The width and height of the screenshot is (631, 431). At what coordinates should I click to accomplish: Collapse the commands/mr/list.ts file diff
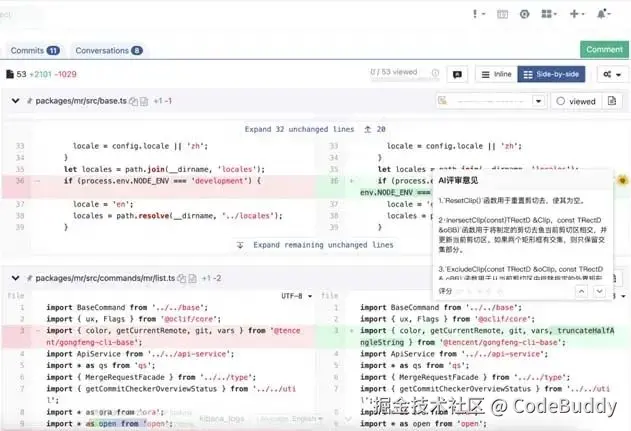[15, 278]
